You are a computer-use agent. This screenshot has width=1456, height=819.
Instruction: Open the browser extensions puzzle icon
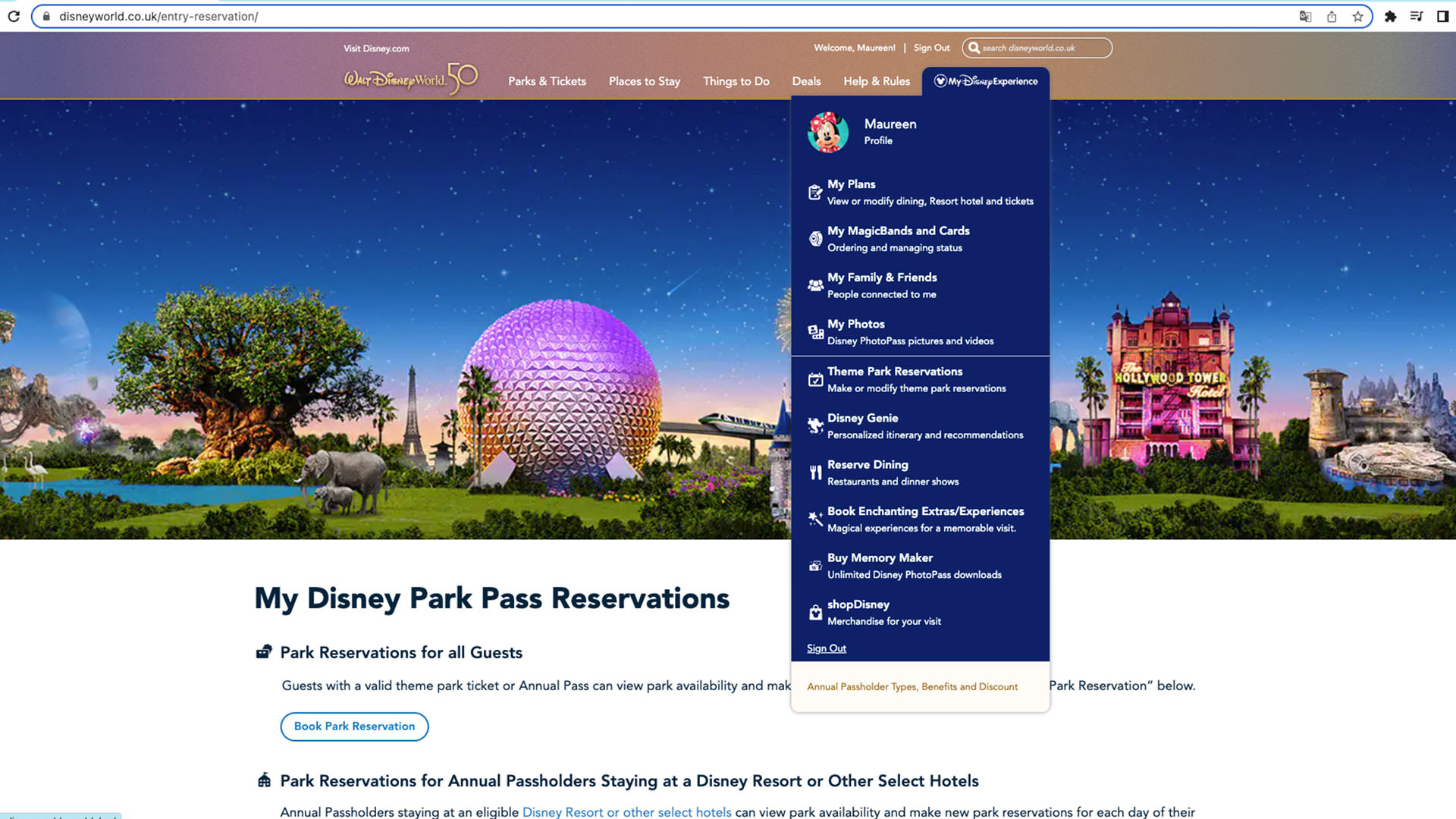(1390, 17)
